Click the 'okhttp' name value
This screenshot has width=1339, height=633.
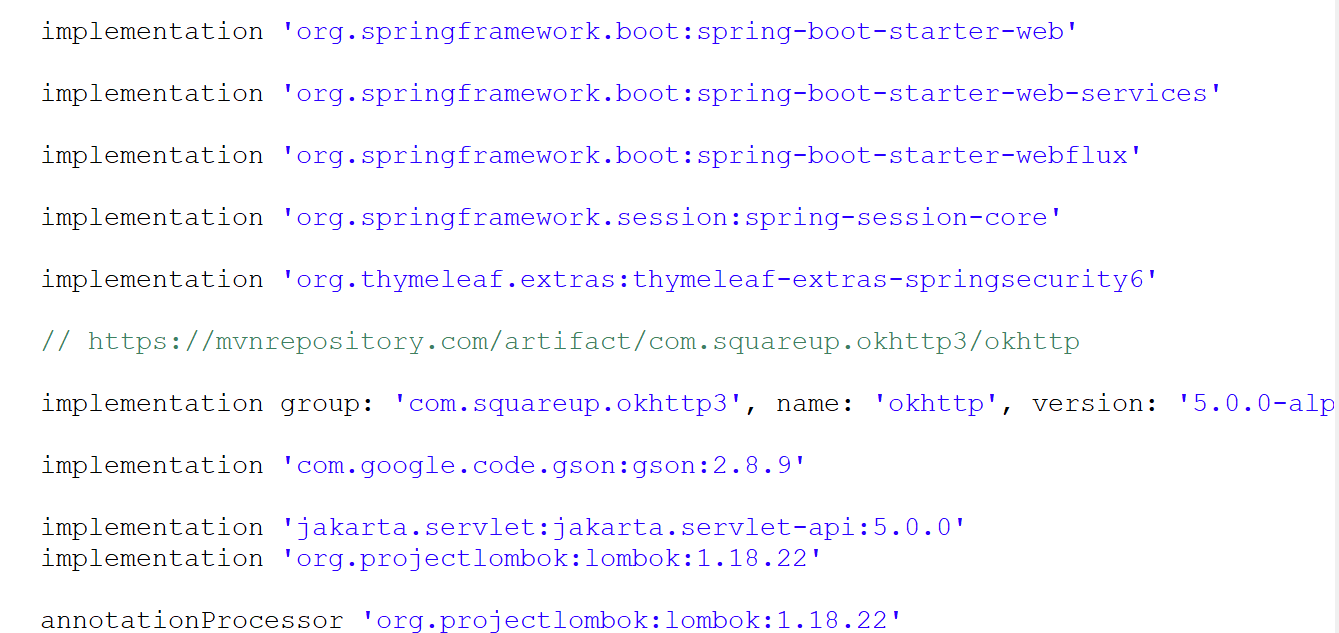click(936, 403)
